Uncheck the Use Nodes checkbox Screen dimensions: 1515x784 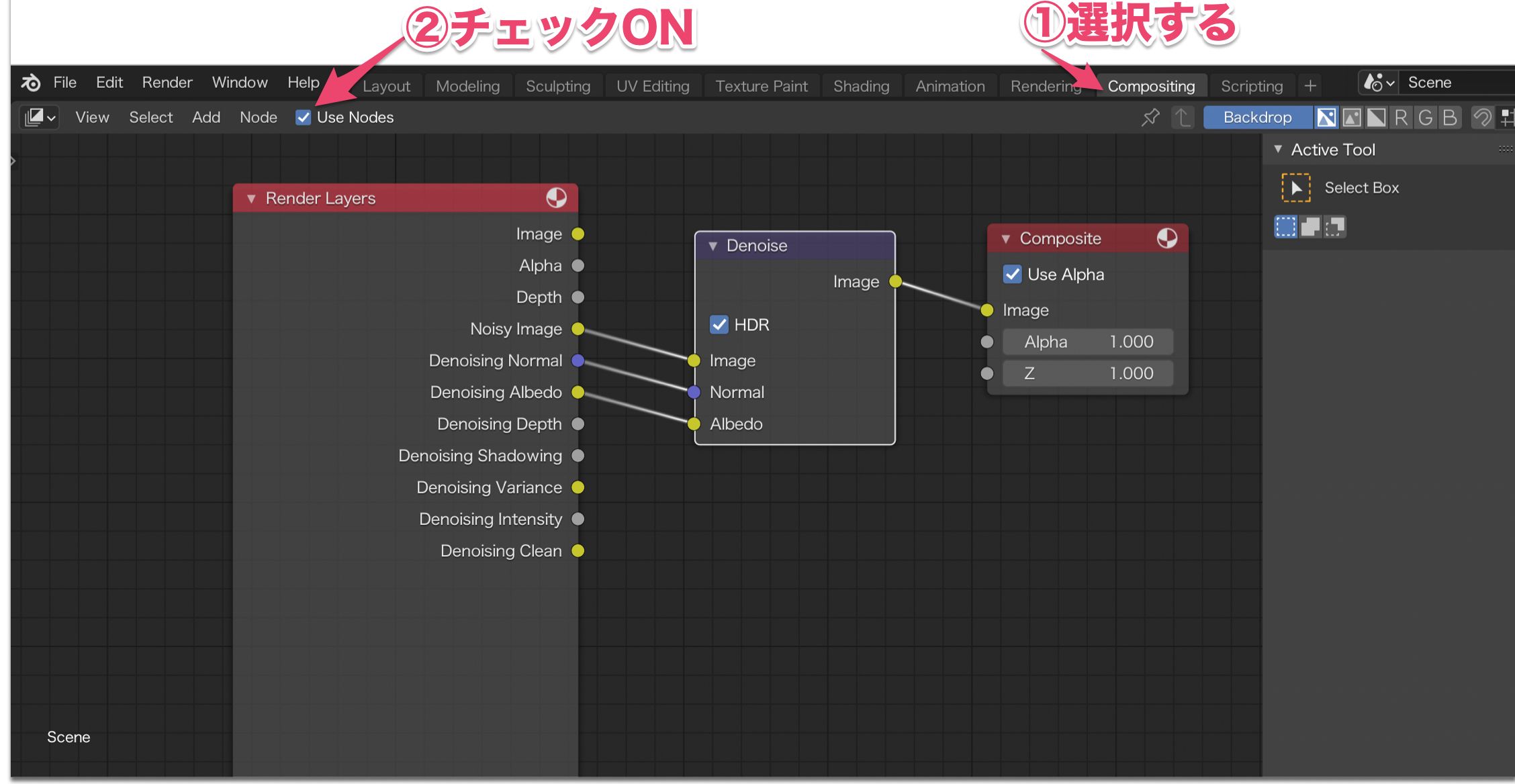(x=304, y=117)
